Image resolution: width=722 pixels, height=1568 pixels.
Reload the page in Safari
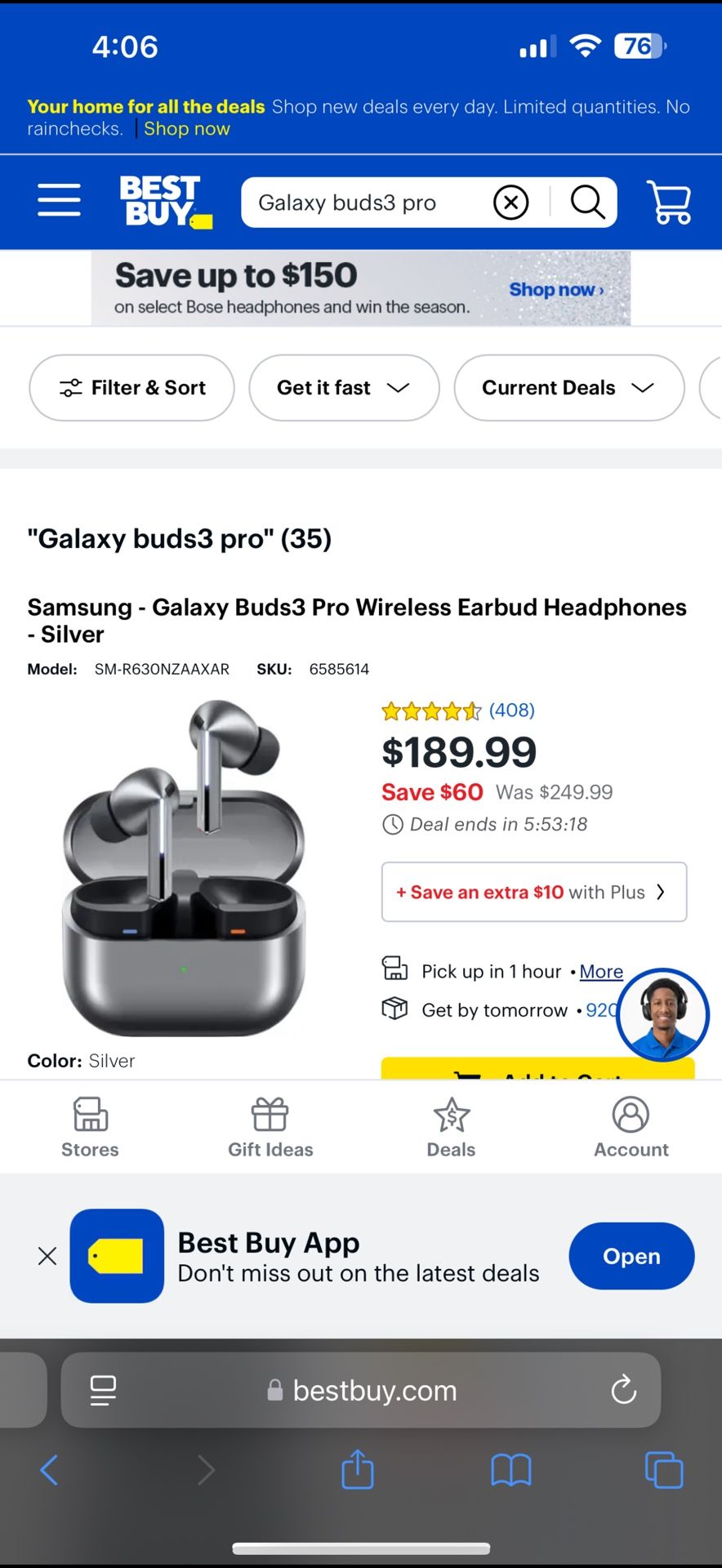(624, 1389)
